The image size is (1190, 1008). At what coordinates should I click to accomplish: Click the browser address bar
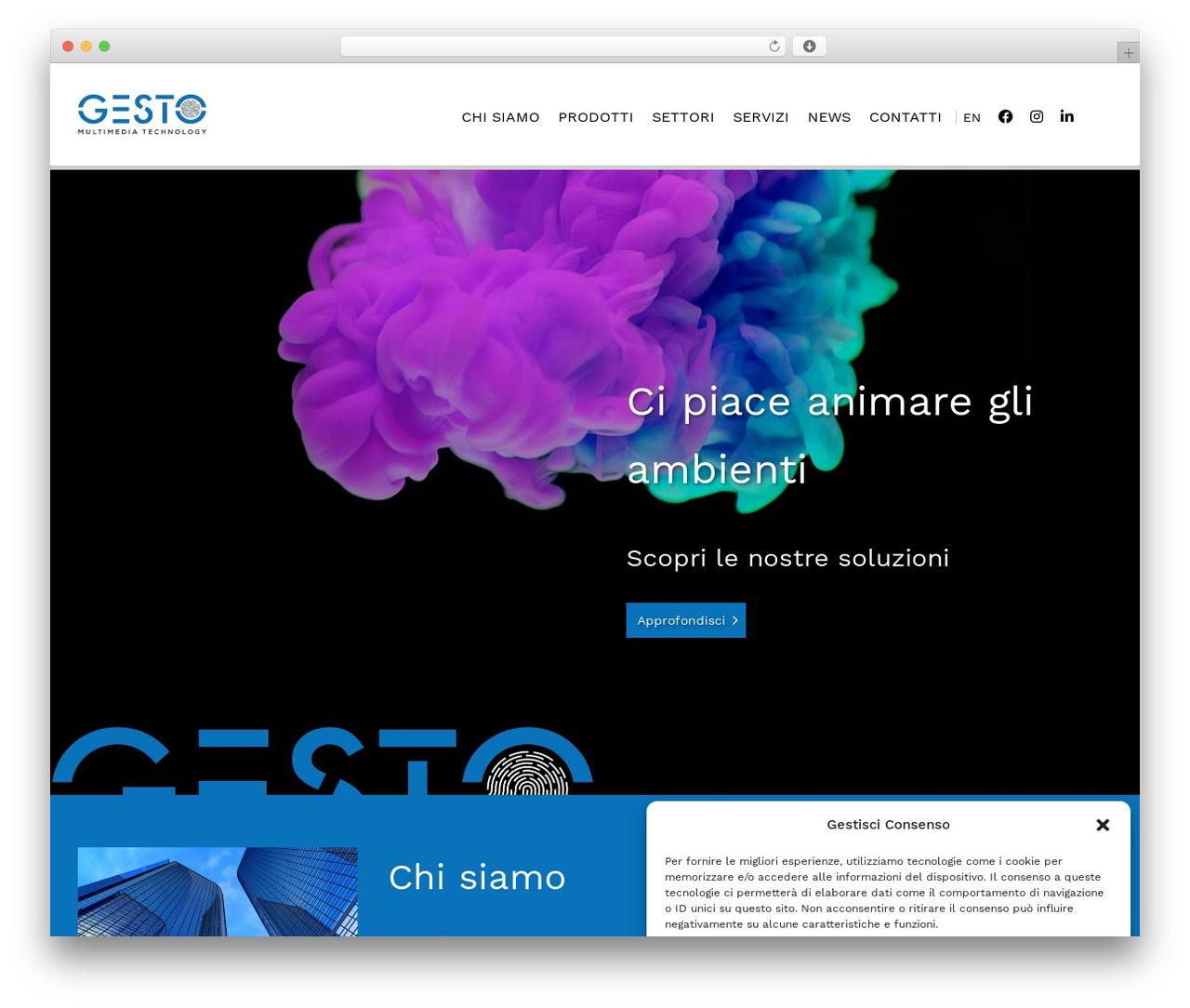[x=563, y=46]
